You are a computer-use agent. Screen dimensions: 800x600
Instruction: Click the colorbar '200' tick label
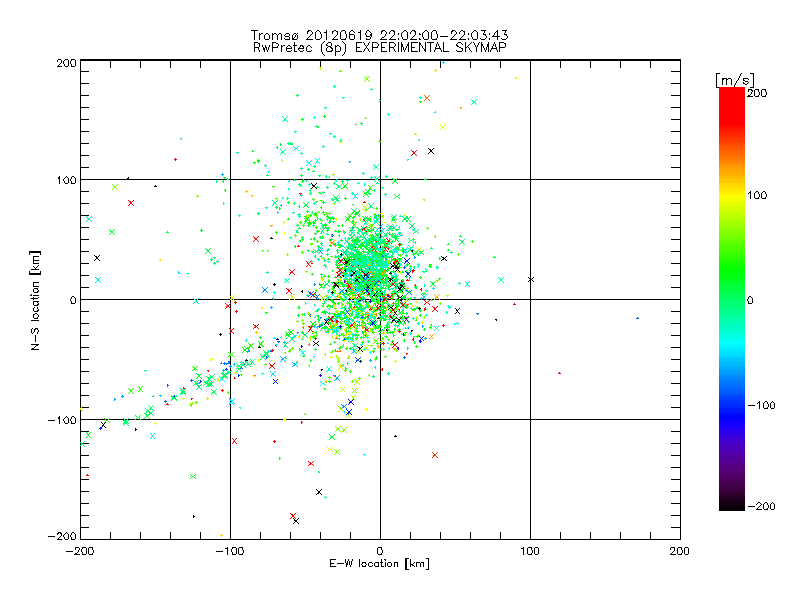[x=757, y=93]
